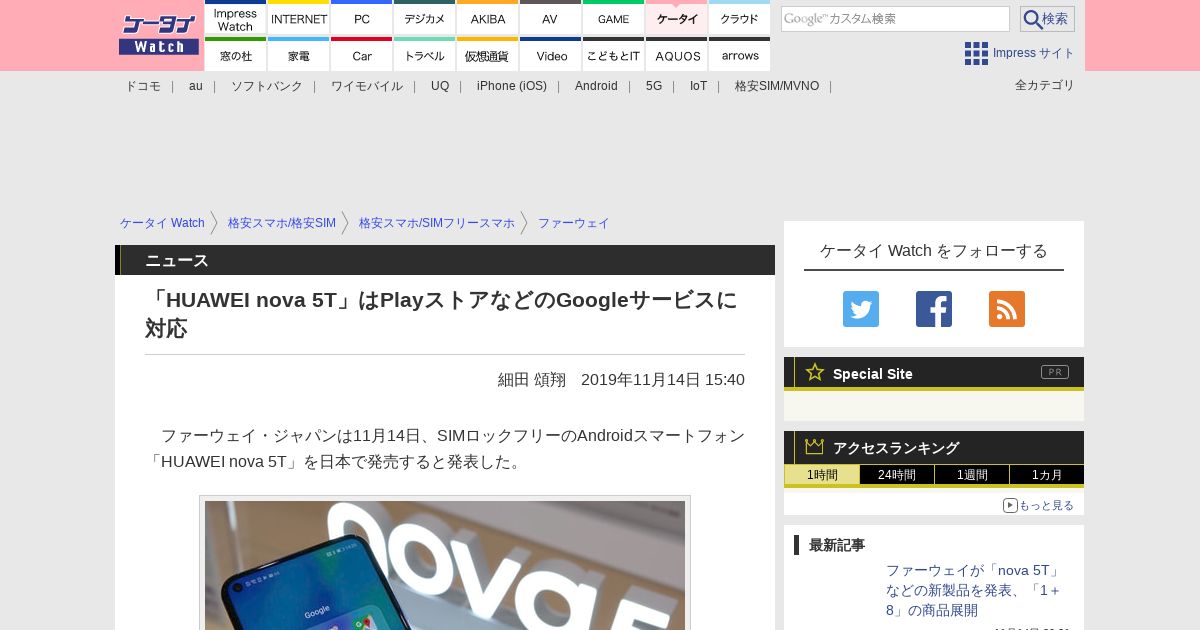Select the 1時間 ranking tab
Image resolution: width=1200 pixels, height=630 pixels.
(822, 475)
